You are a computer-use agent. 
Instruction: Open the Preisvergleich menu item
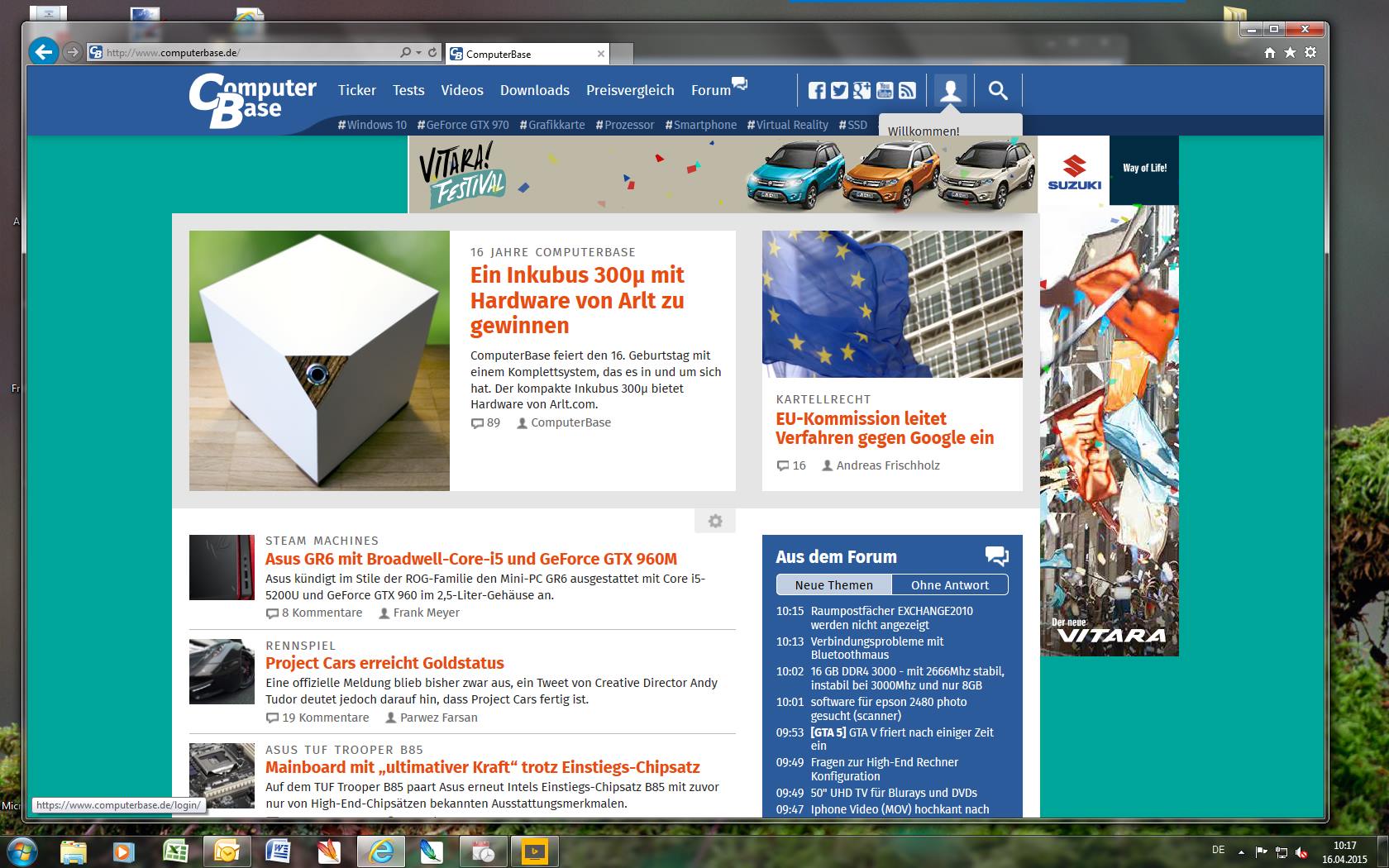pyautogui.click(x=630, y=90)
